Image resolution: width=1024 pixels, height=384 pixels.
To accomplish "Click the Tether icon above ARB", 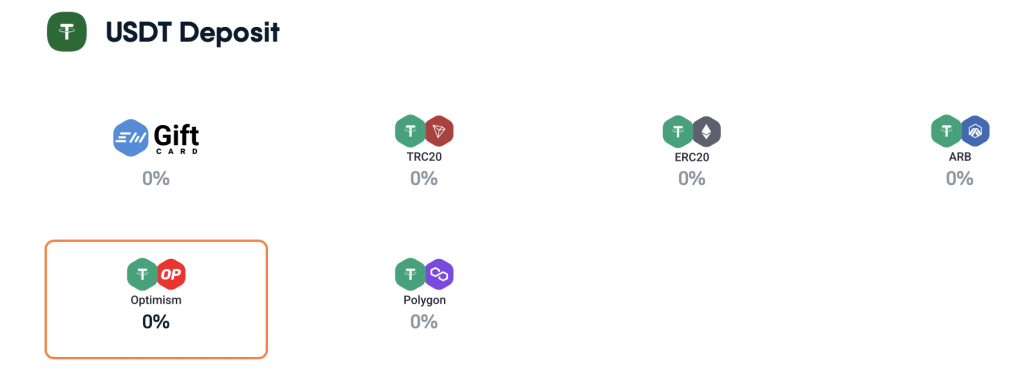I will click(946, 131).
